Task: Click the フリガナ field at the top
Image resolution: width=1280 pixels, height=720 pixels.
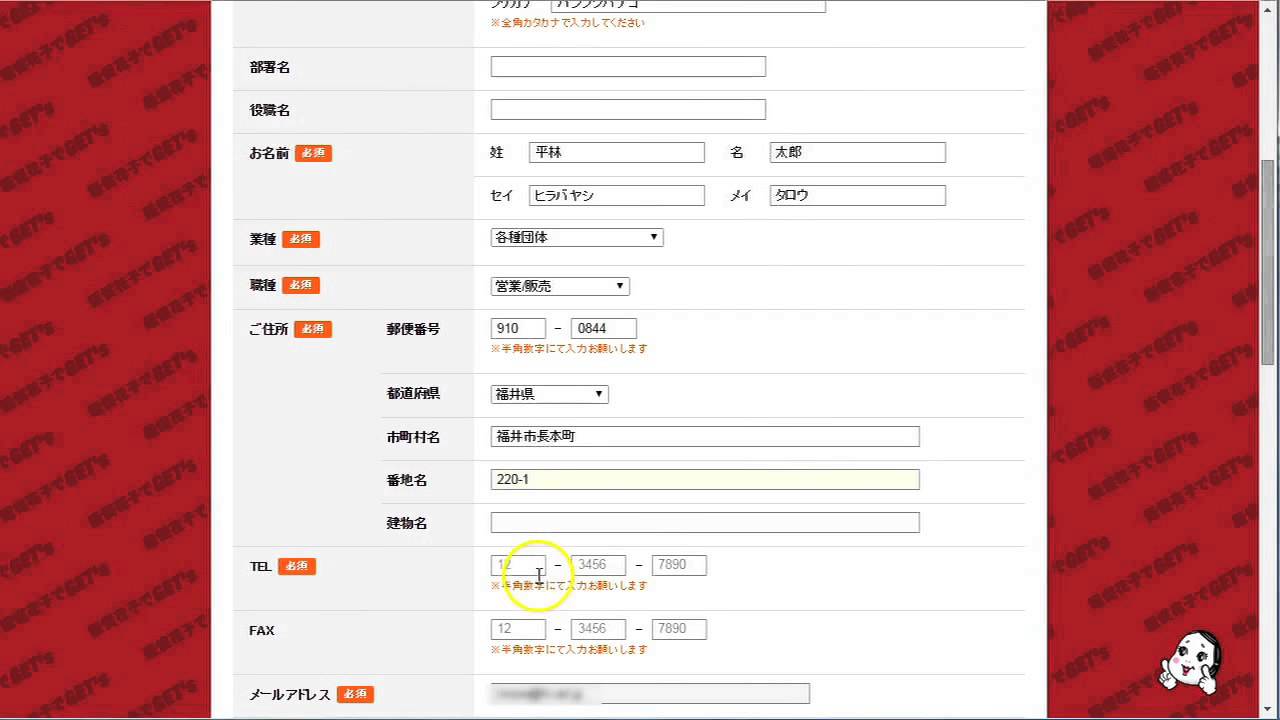Action: [x=688, y=5]
